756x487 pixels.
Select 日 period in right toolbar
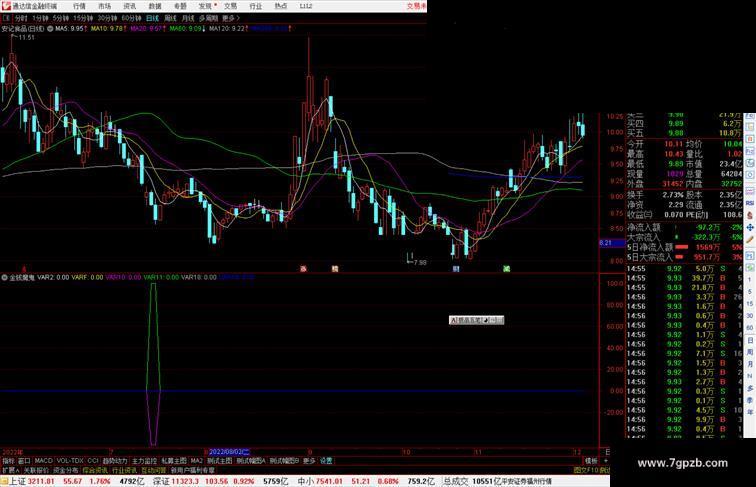750,340
